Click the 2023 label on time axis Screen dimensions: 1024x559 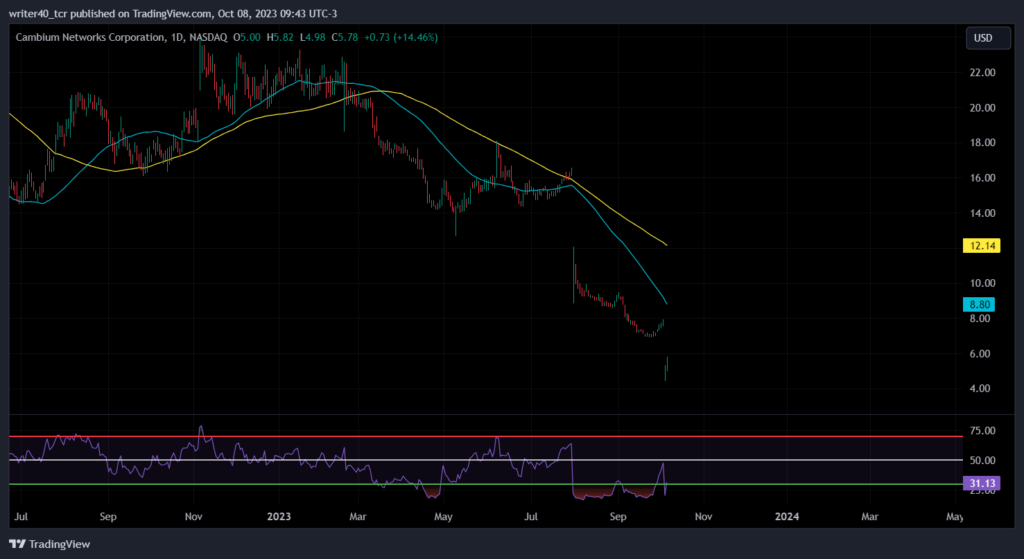tap(279, 516)
